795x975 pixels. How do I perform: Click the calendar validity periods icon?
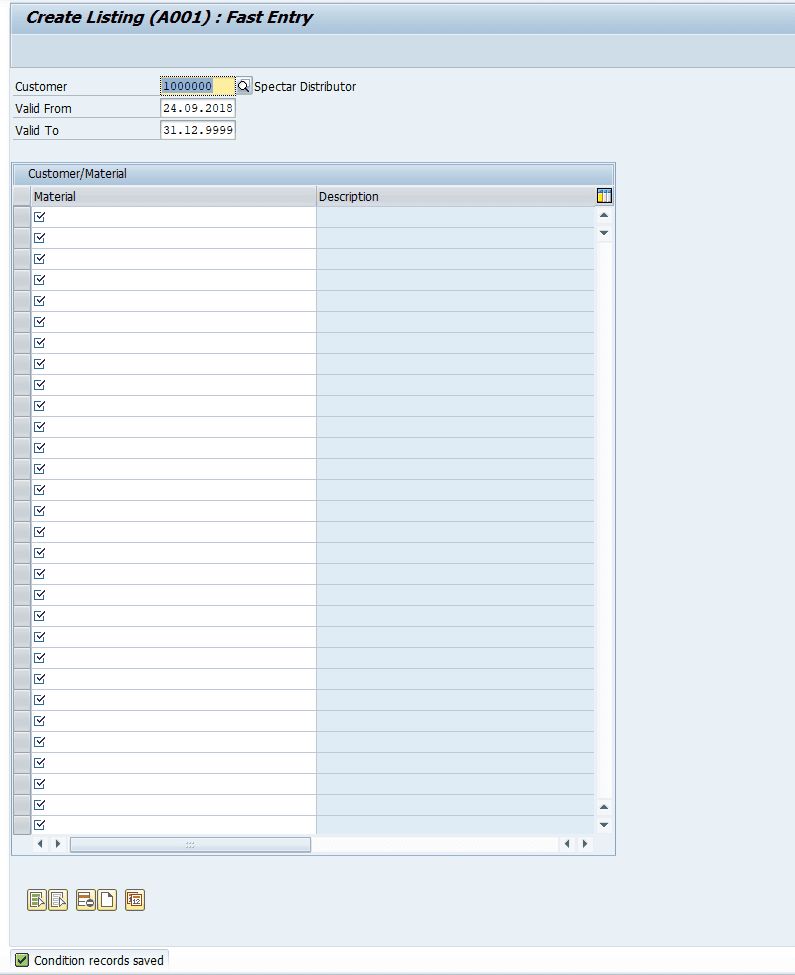tap(135, 900)
